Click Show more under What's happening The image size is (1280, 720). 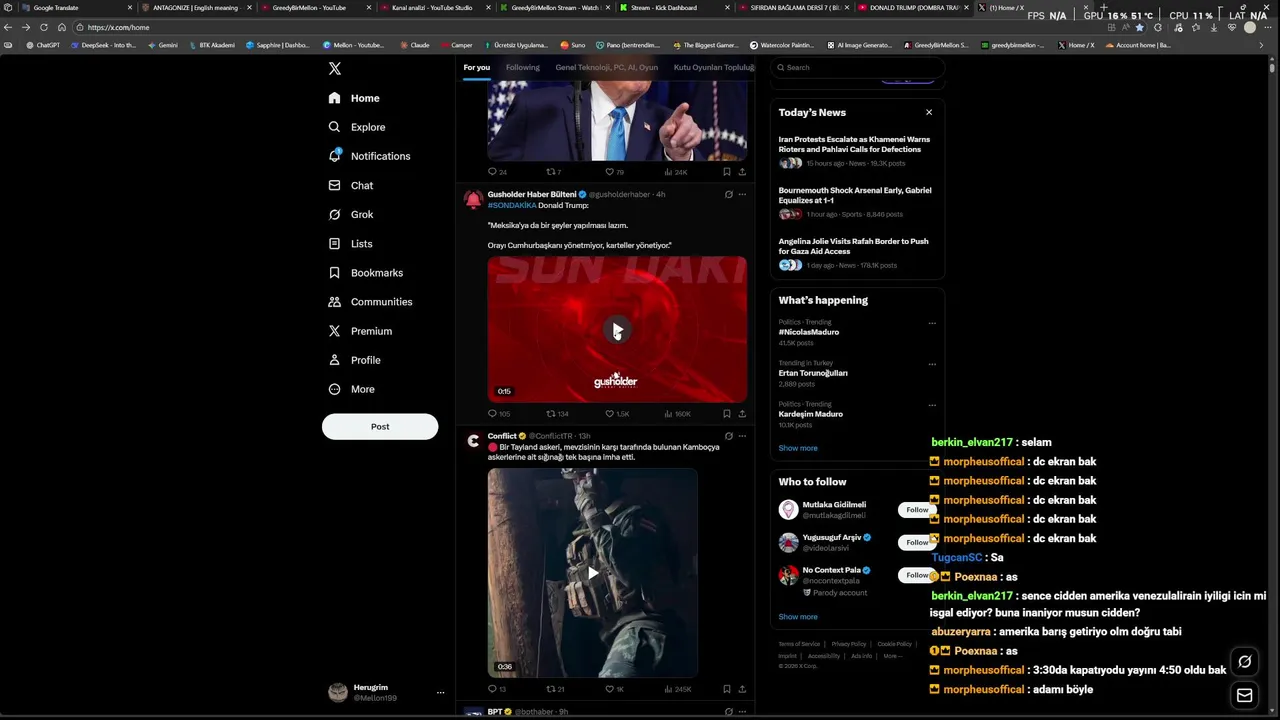click(x=798, y=448)
